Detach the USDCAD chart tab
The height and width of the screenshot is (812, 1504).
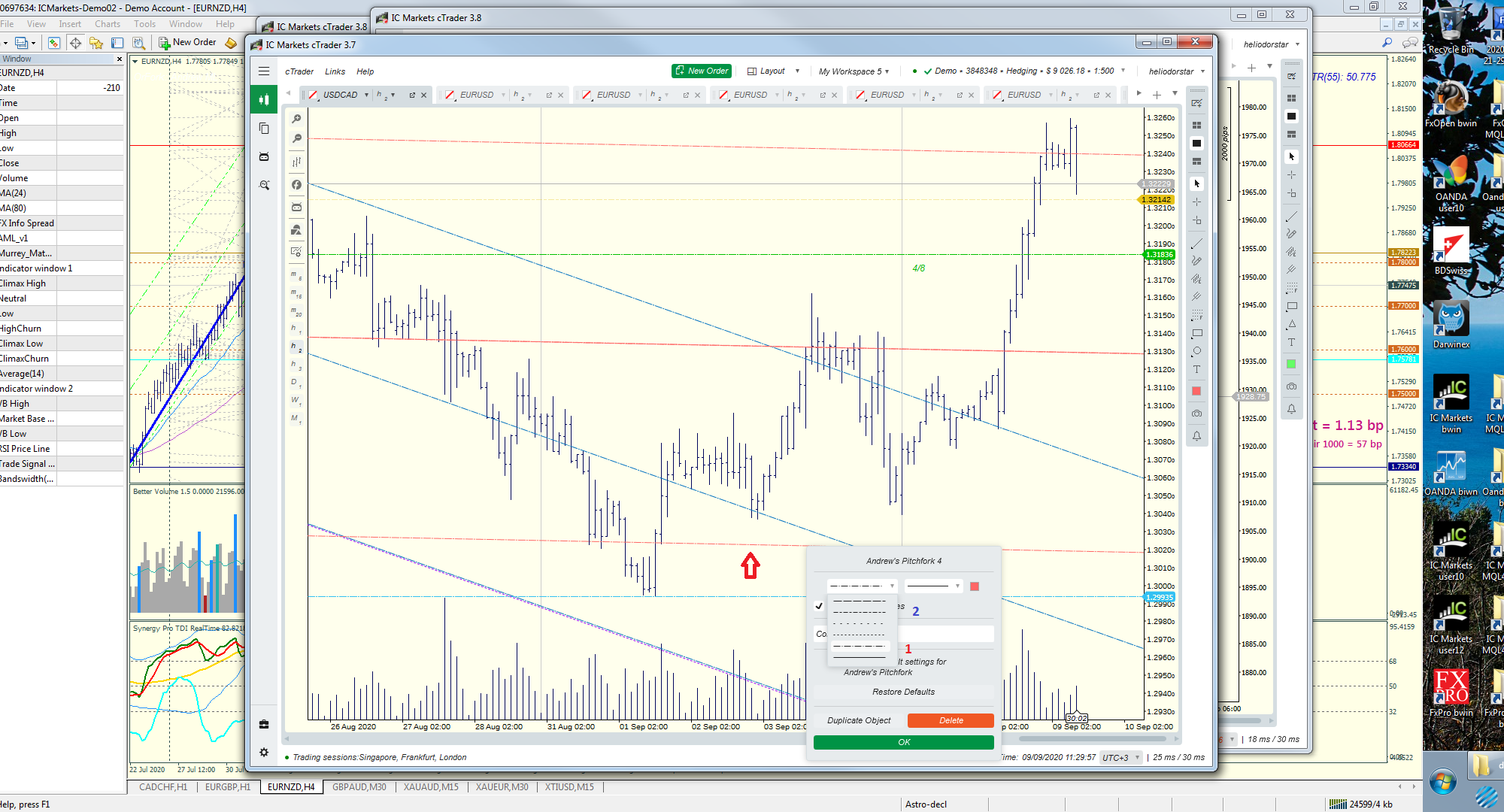[x=412, y=95]
